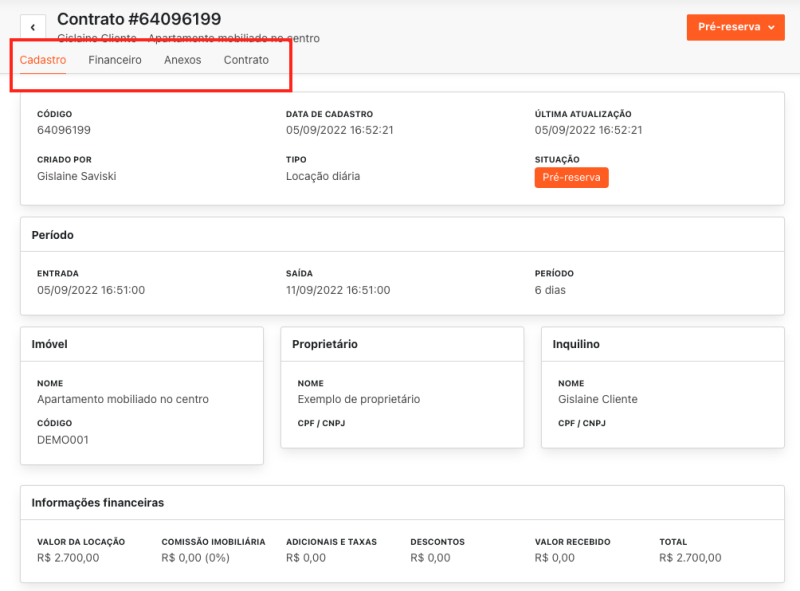Click the Informações financeiras section header
800x591 pixels.
pos(98,503)
